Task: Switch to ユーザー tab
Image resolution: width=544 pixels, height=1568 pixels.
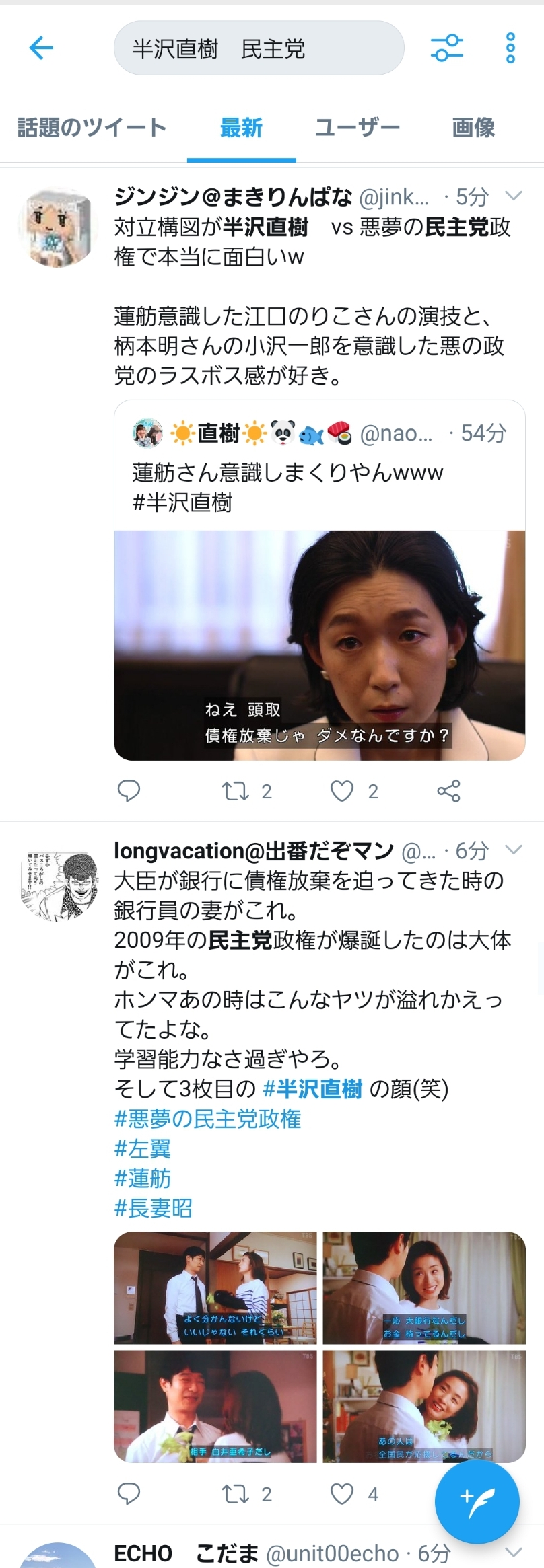Action: pyautogui.click(x=358, y=127)
